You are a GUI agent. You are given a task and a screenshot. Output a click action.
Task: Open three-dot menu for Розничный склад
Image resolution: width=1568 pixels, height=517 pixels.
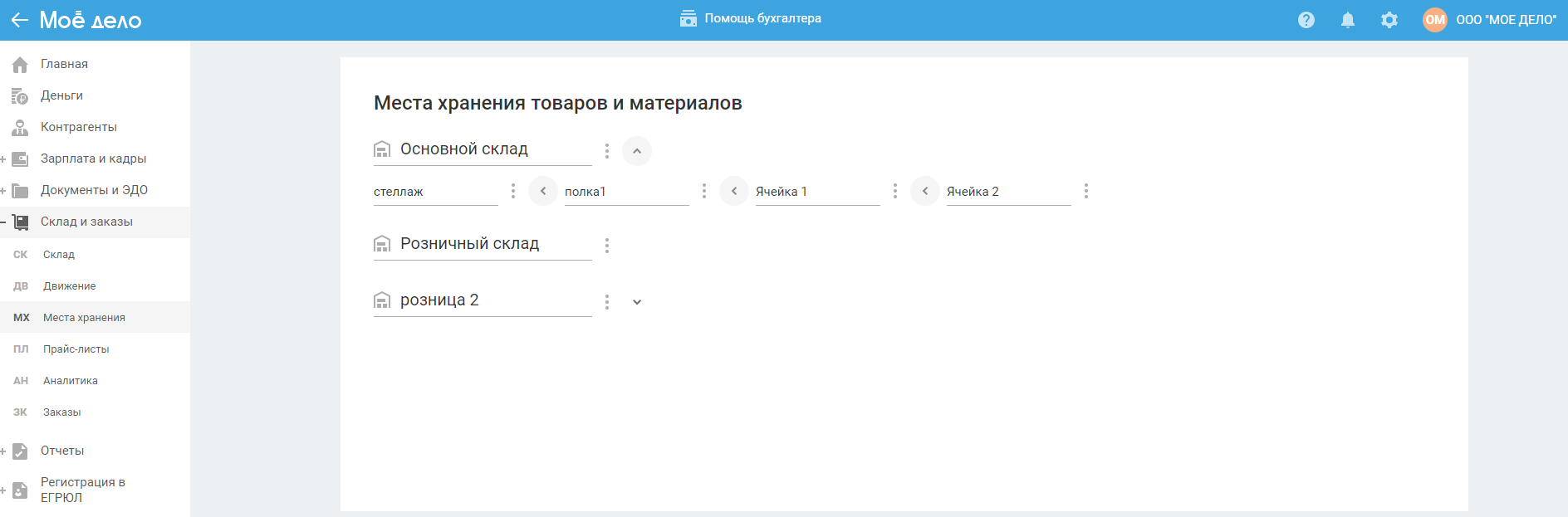pyautogui.click(x=607, y=246)
